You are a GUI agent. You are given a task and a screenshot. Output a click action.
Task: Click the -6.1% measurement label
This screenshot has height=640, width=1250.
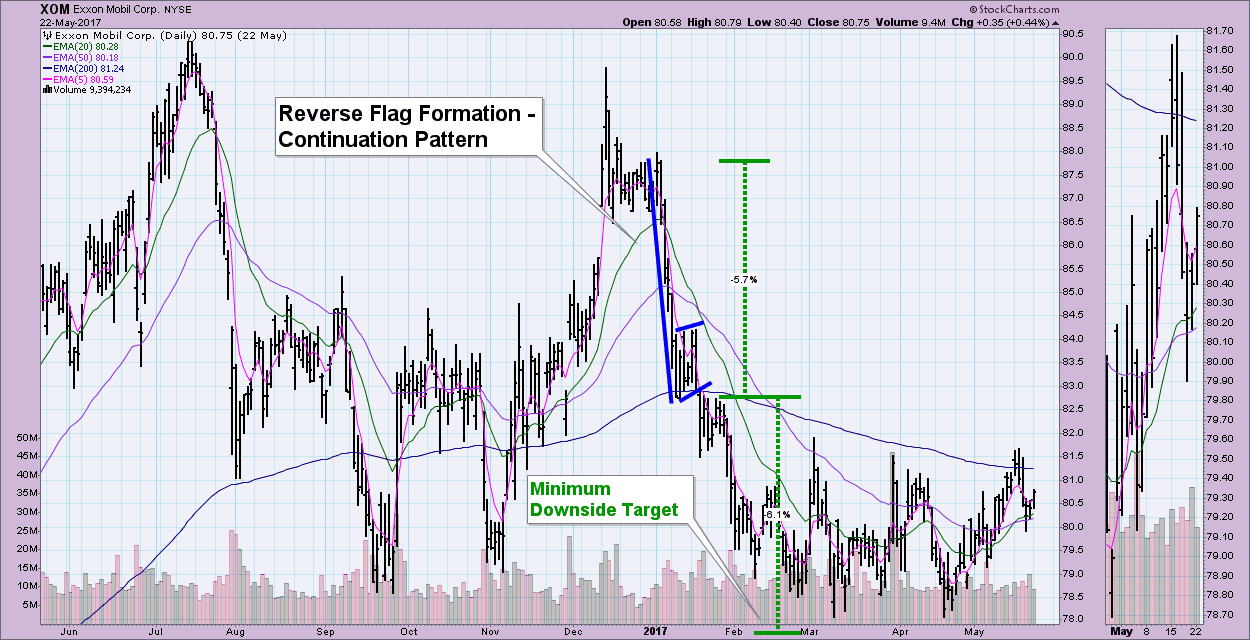click(x=776, y=514)
